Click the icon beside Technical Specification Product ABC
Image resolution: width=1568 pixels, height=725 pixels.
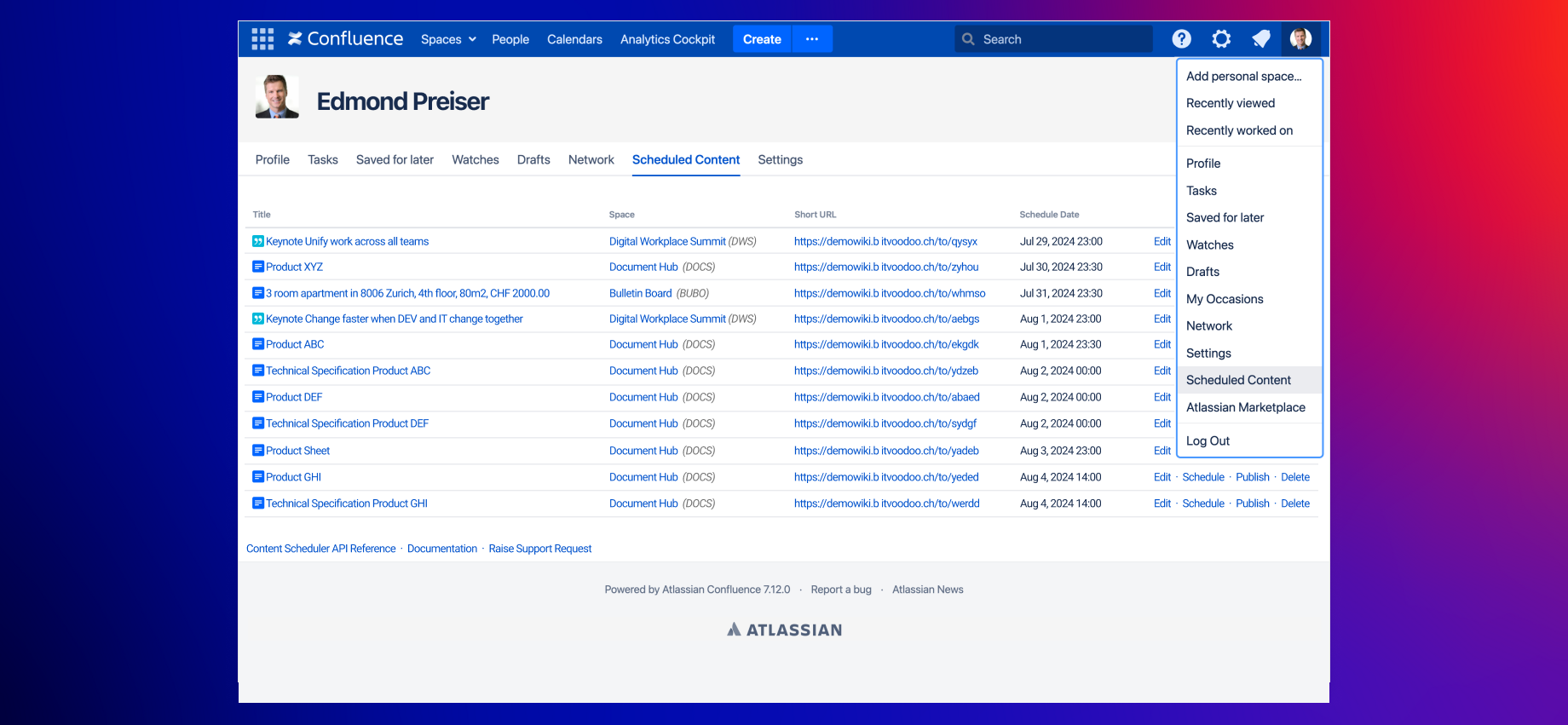(258, 371)
